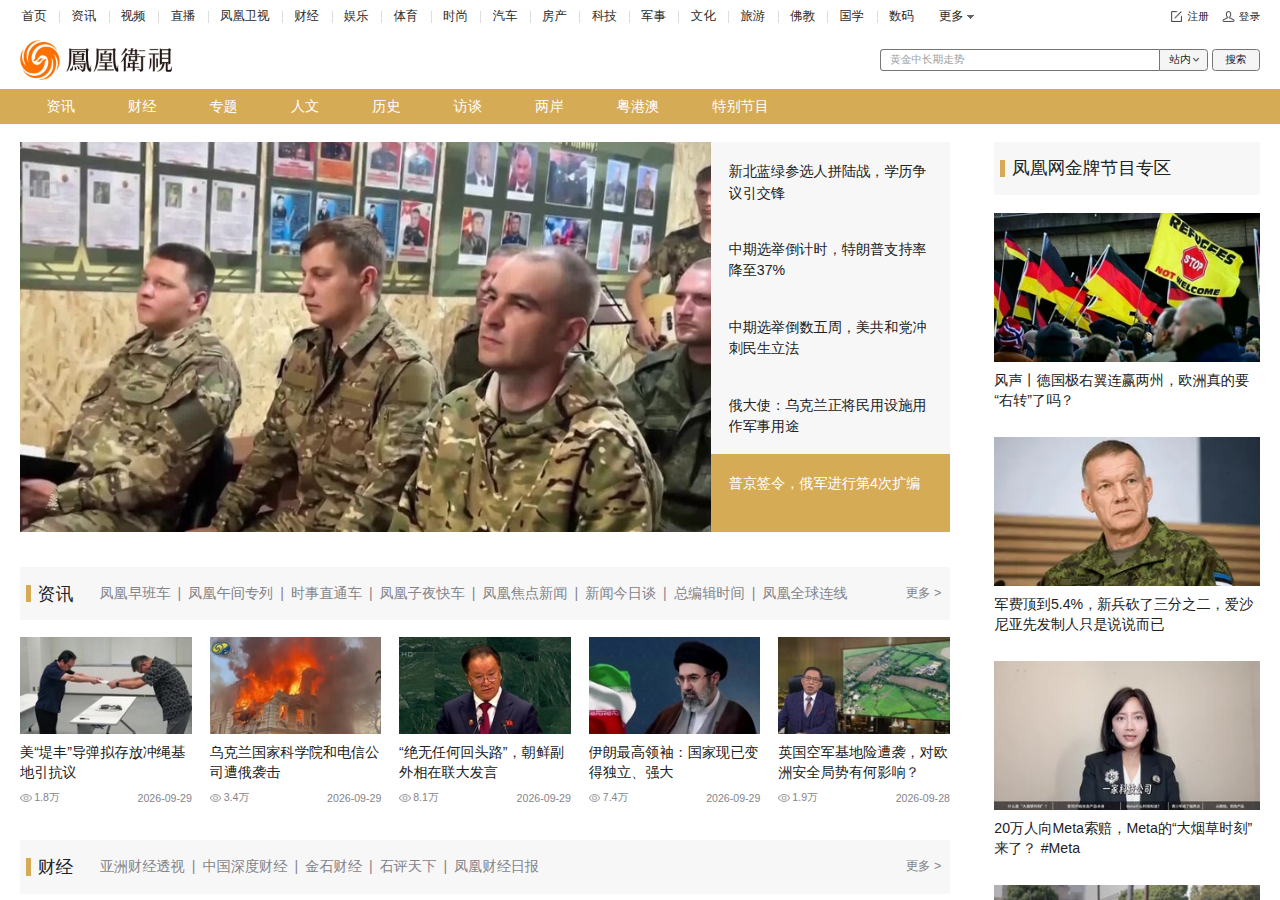
Task: Open headline 新北蓝绿参选人拼陆战
Action: [827, 182]
